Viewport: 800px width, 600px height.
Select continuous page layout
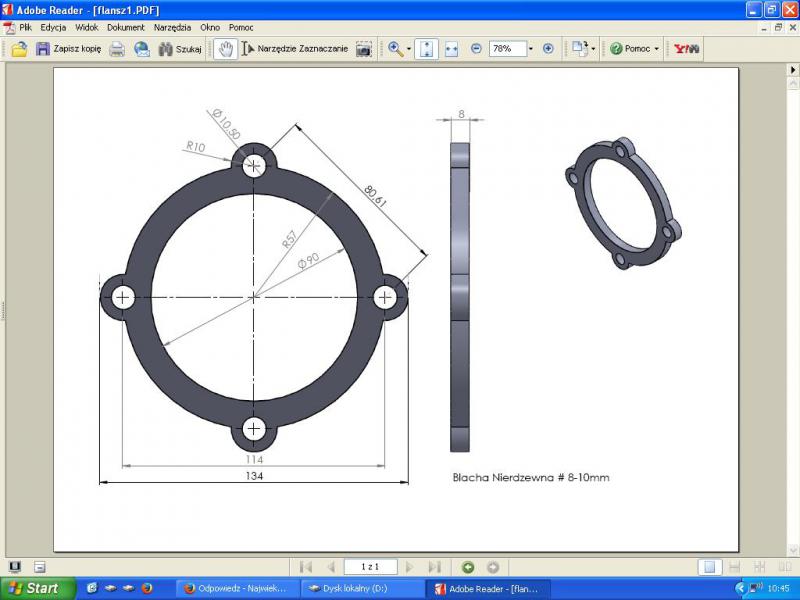pos(735,567)
